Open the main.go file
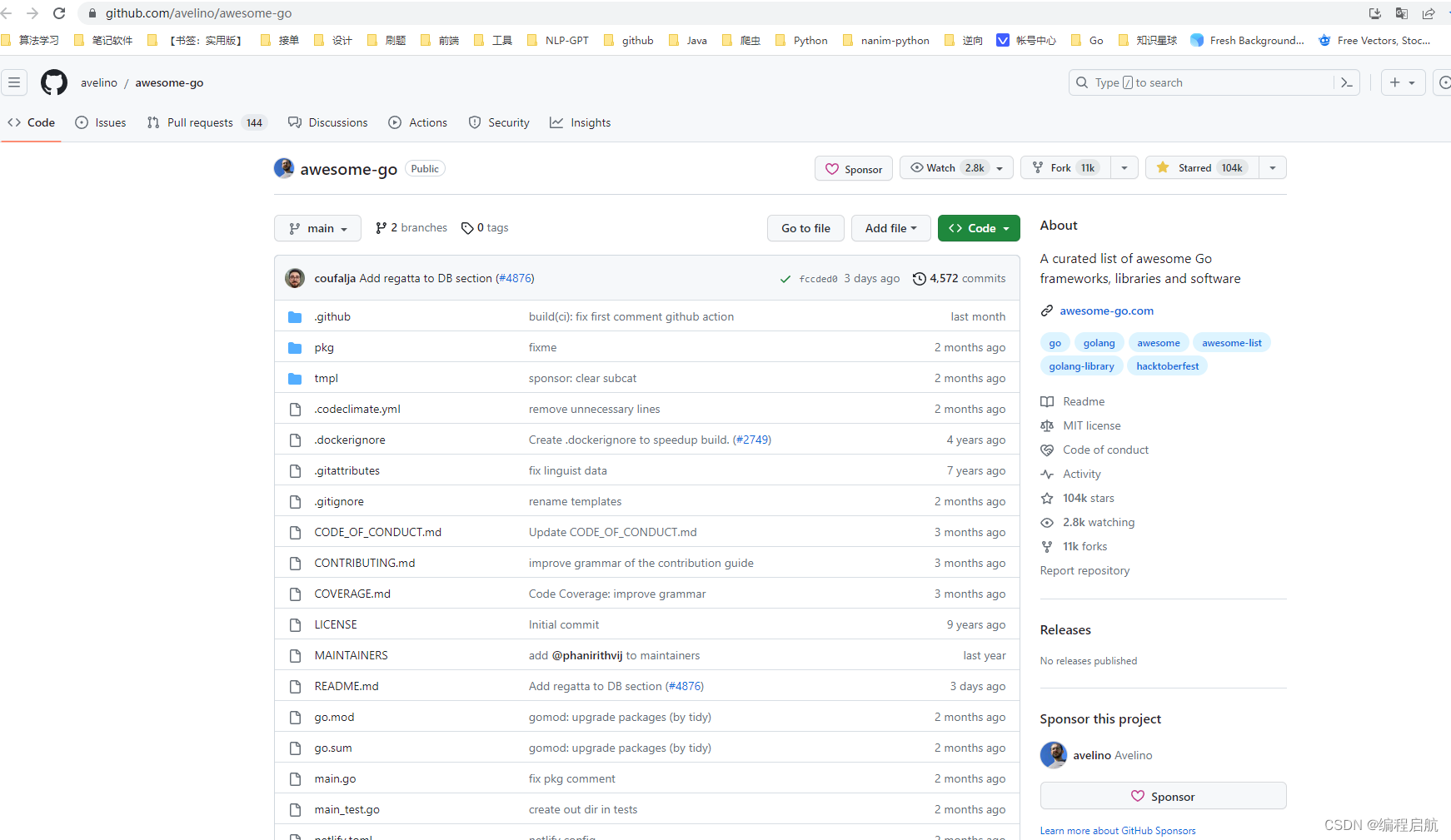This screenshot has height=840, width=1451. (x=335, y=778)
